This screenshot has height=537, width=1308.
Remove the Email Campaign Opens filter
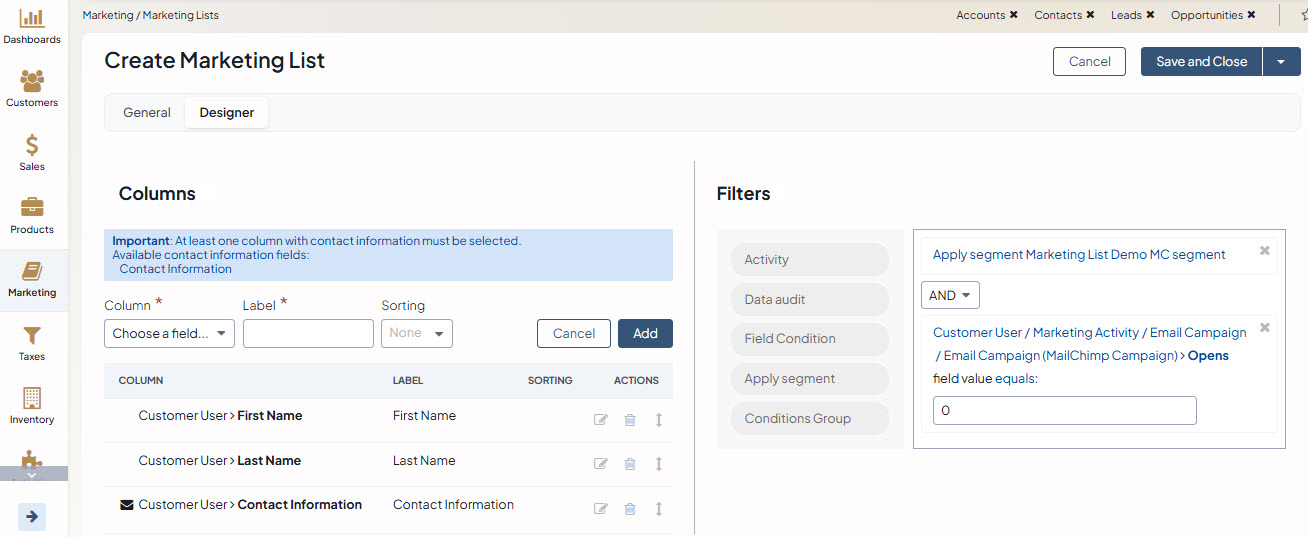(x=1264, y=328)
